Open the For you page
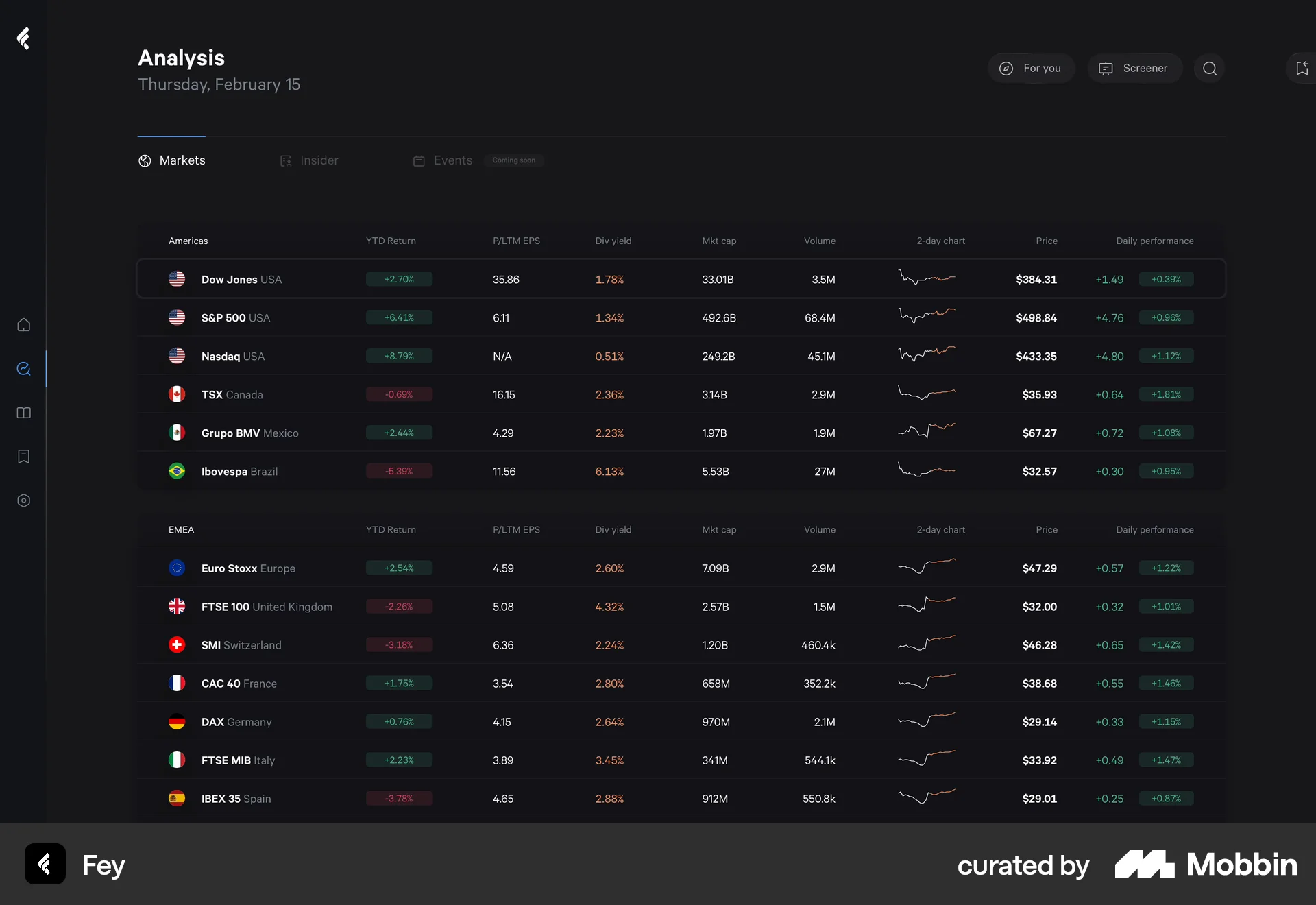Viewport: 1316px width, 905px height. (x=1031, y=69)
